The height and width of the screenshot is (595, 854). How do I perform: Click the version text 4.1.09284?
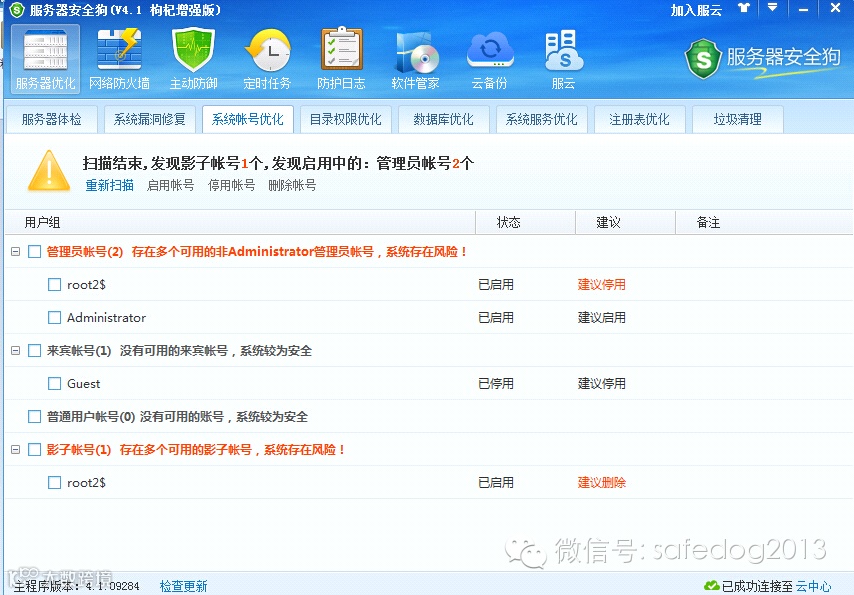pos(112,586)
